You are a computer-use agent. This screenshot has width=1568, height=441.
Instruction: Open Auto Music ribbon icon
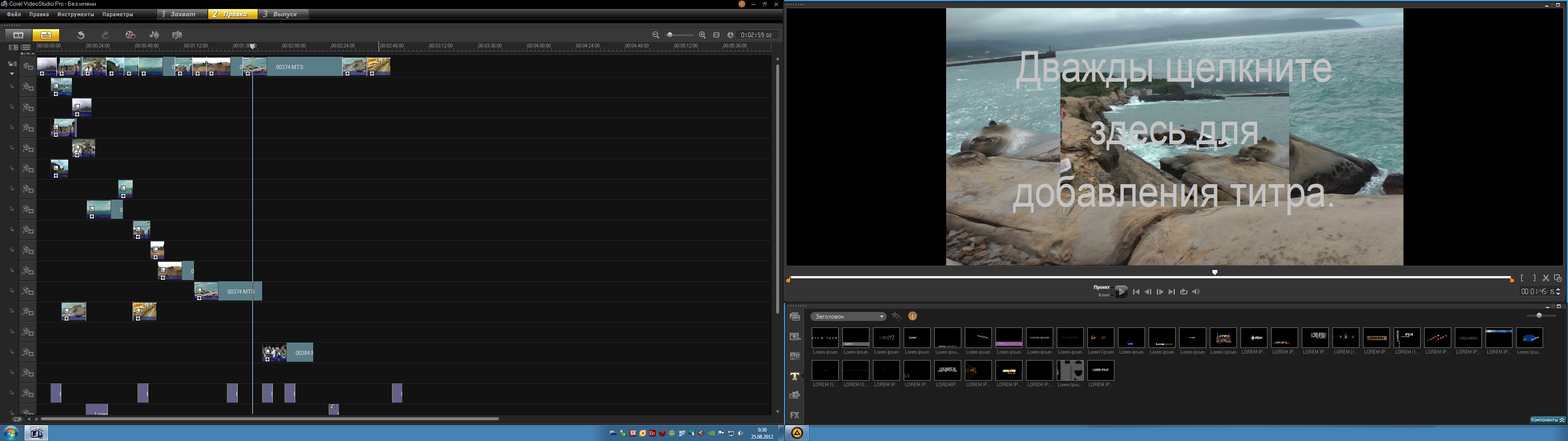coord(177,36)
